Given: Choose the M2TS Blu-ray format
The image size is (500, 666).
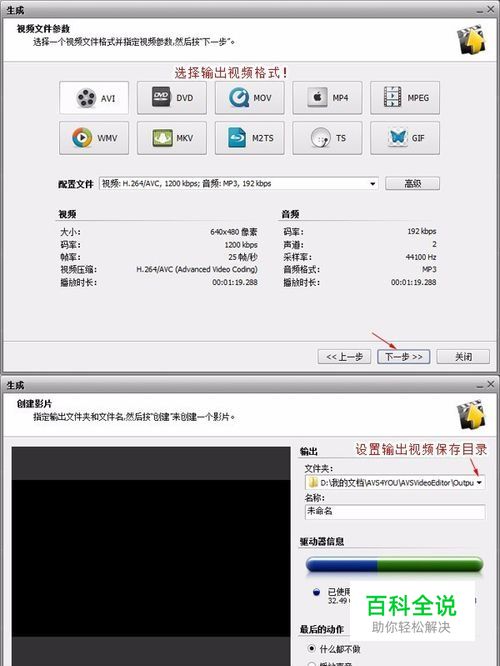Looking at the screenshot, I should click(x=249, y=138).
